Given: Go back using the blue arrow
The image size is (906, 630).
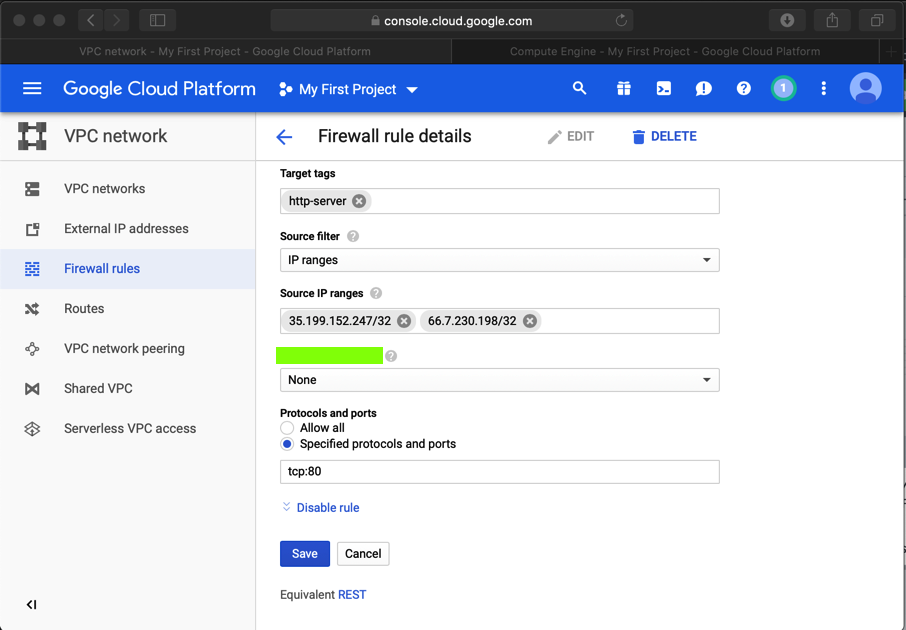Looking at the screenshot, I should click(x=285, y=137).
